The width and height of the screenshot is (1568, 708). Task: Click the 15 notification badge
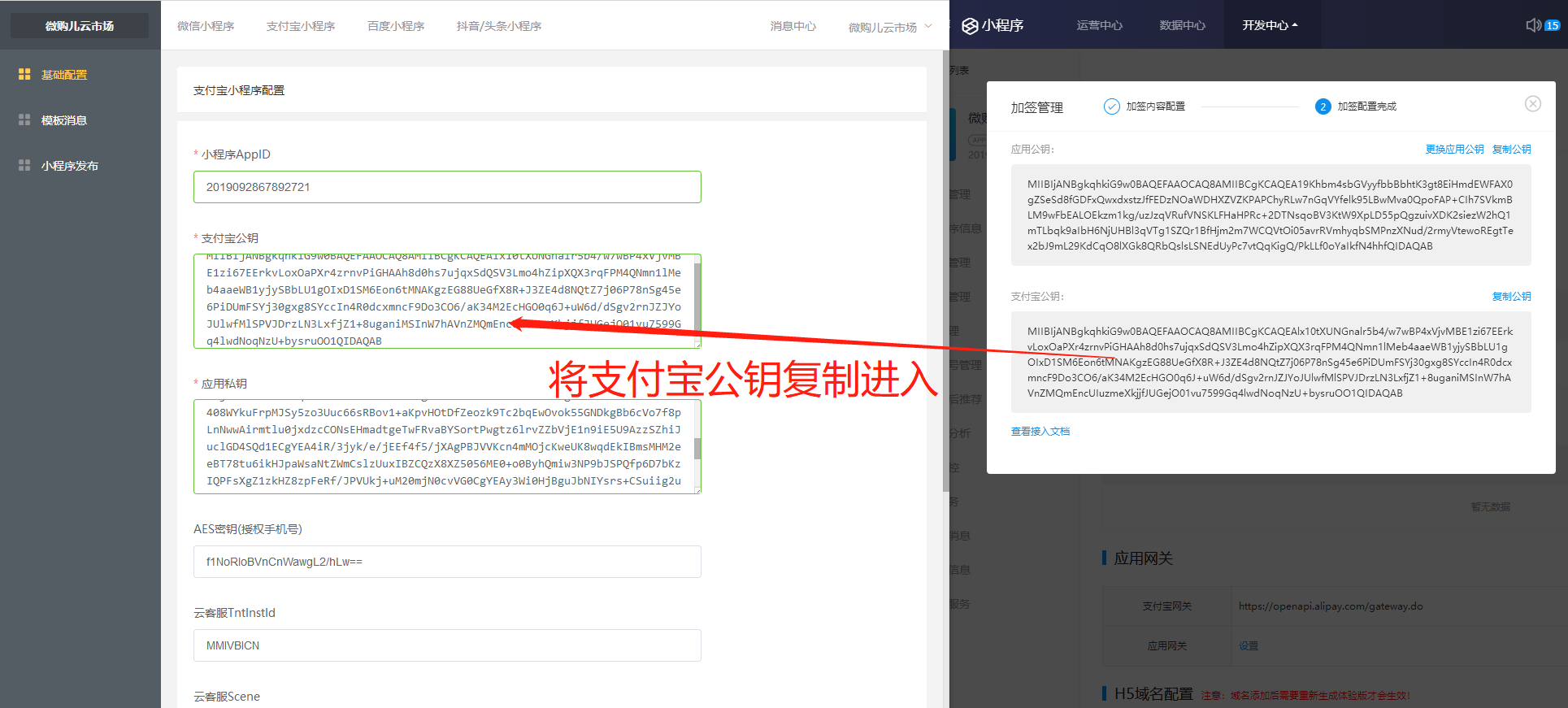[1553, 25]
